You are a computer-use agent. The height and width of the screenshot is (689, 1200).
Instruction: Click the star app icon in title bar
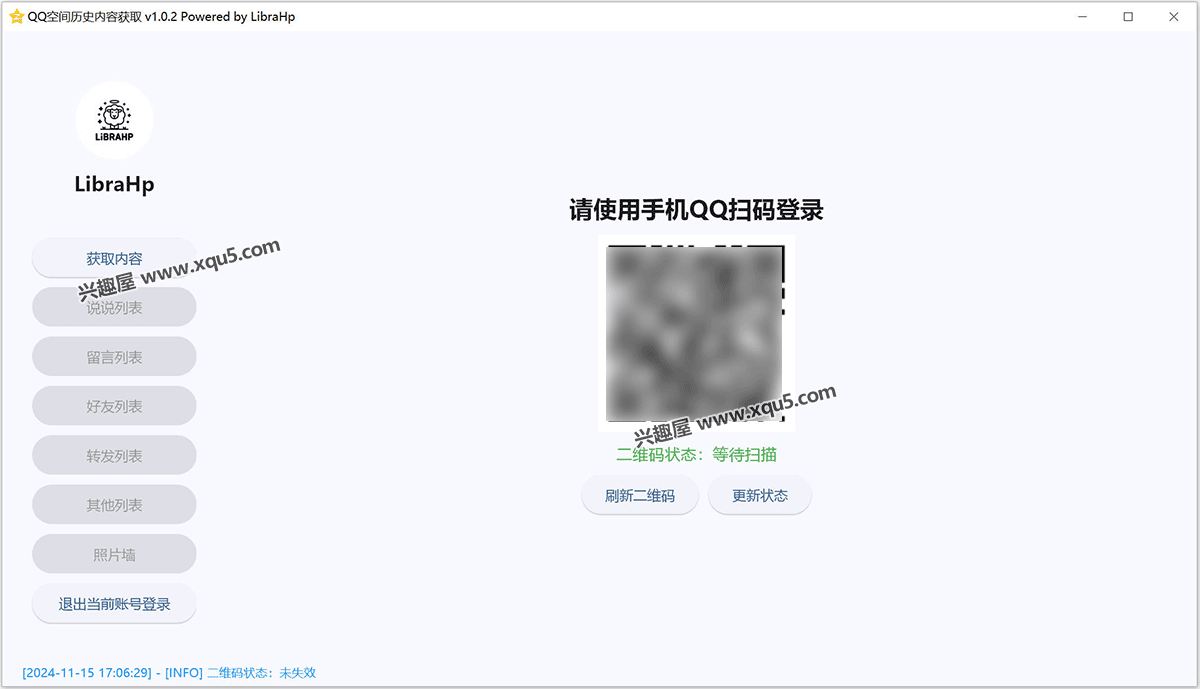click(x=16, y=16)
